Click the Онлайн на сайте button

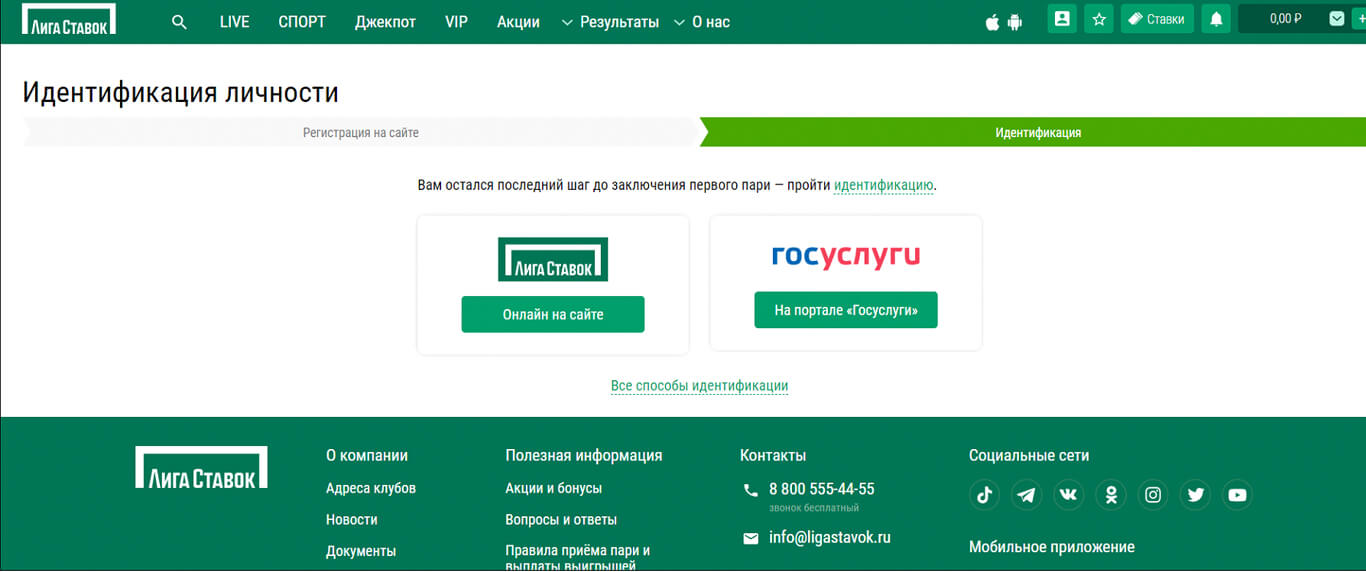(553, 314)
